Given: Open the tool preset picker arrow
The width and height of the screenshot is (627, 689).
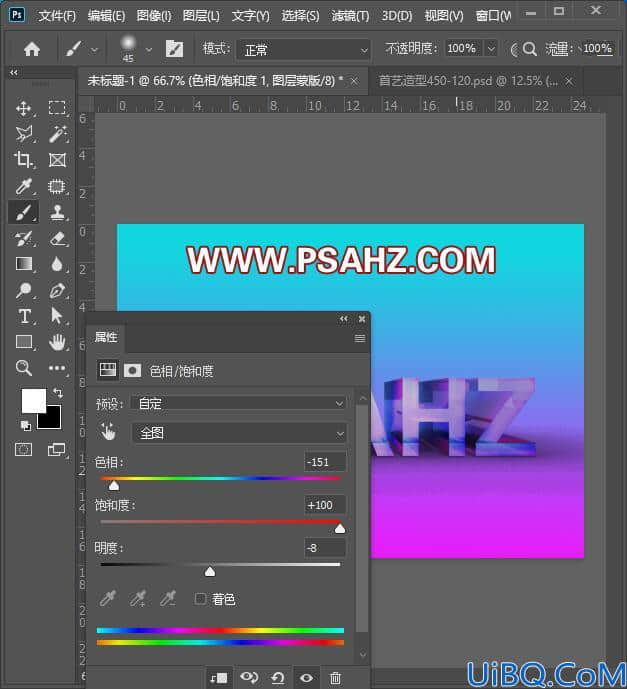Looking at the screenshot, I should click(x=94, y=50).
